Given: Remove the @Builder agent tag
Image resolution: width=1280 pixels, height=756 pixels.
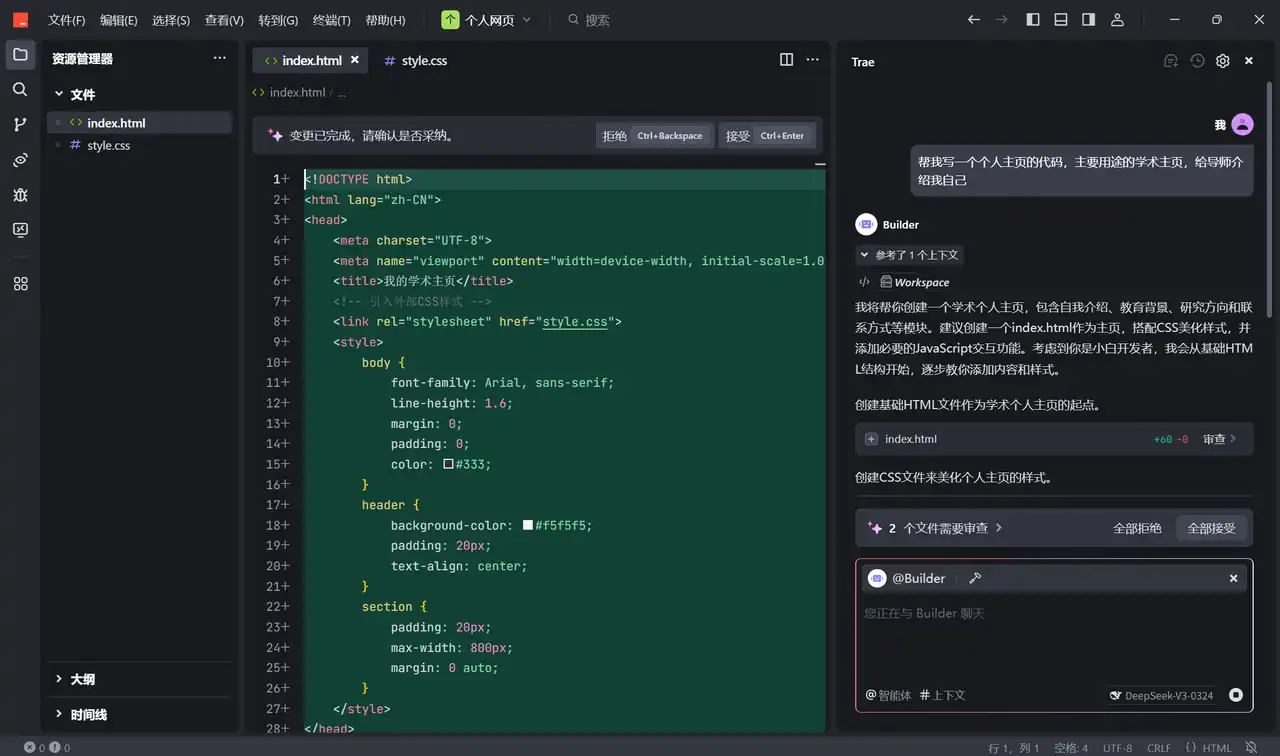Looking at the screenshot, I should point(1233,578).
